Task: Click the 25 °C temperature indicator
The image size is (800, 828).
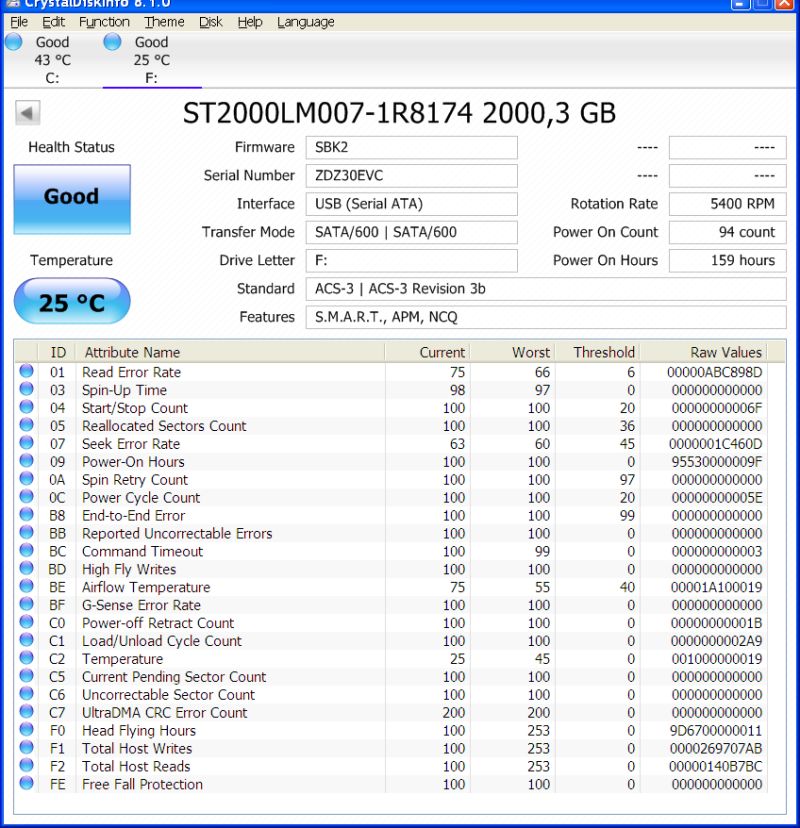Action: click(71, 301)
